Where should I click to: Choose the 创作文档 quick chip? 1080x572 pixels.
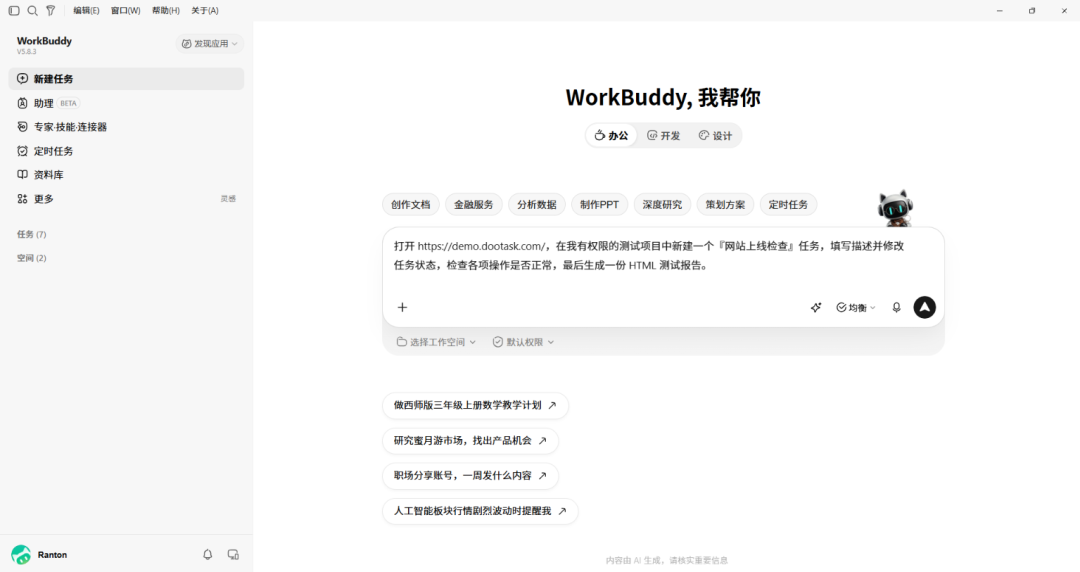[411, 205]
